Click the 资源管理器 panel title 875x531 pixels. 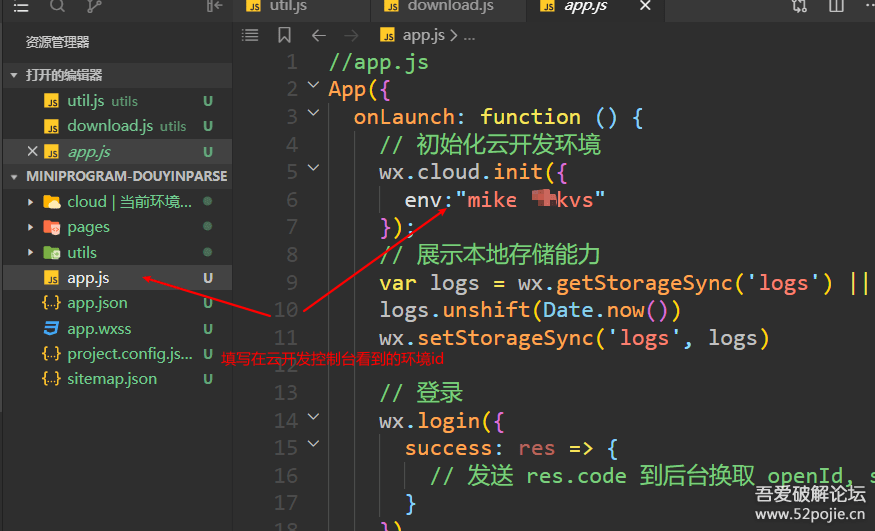[57, 42]
